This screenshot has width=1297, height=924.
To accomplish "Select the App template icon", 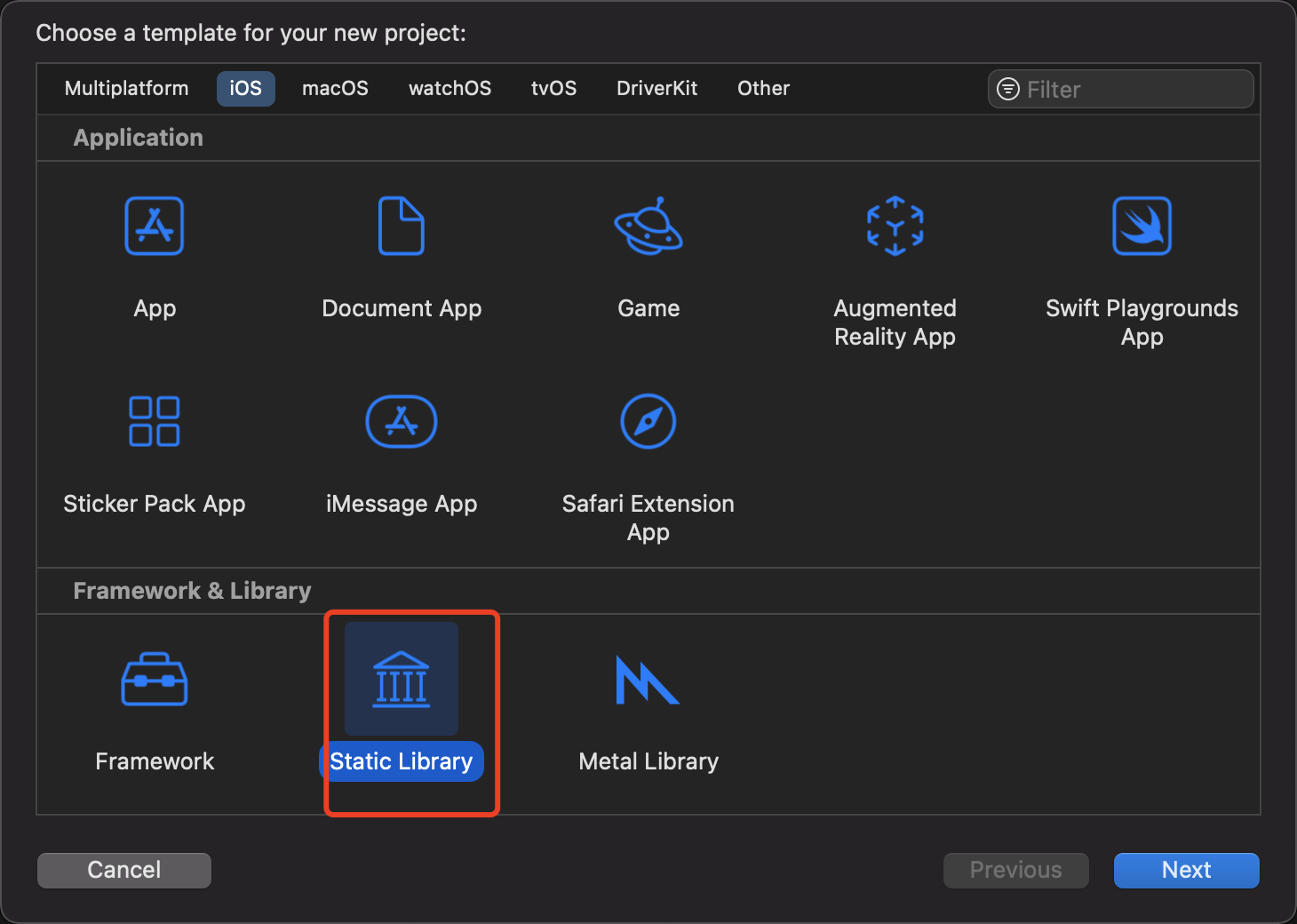I will (x=155, y=226).
